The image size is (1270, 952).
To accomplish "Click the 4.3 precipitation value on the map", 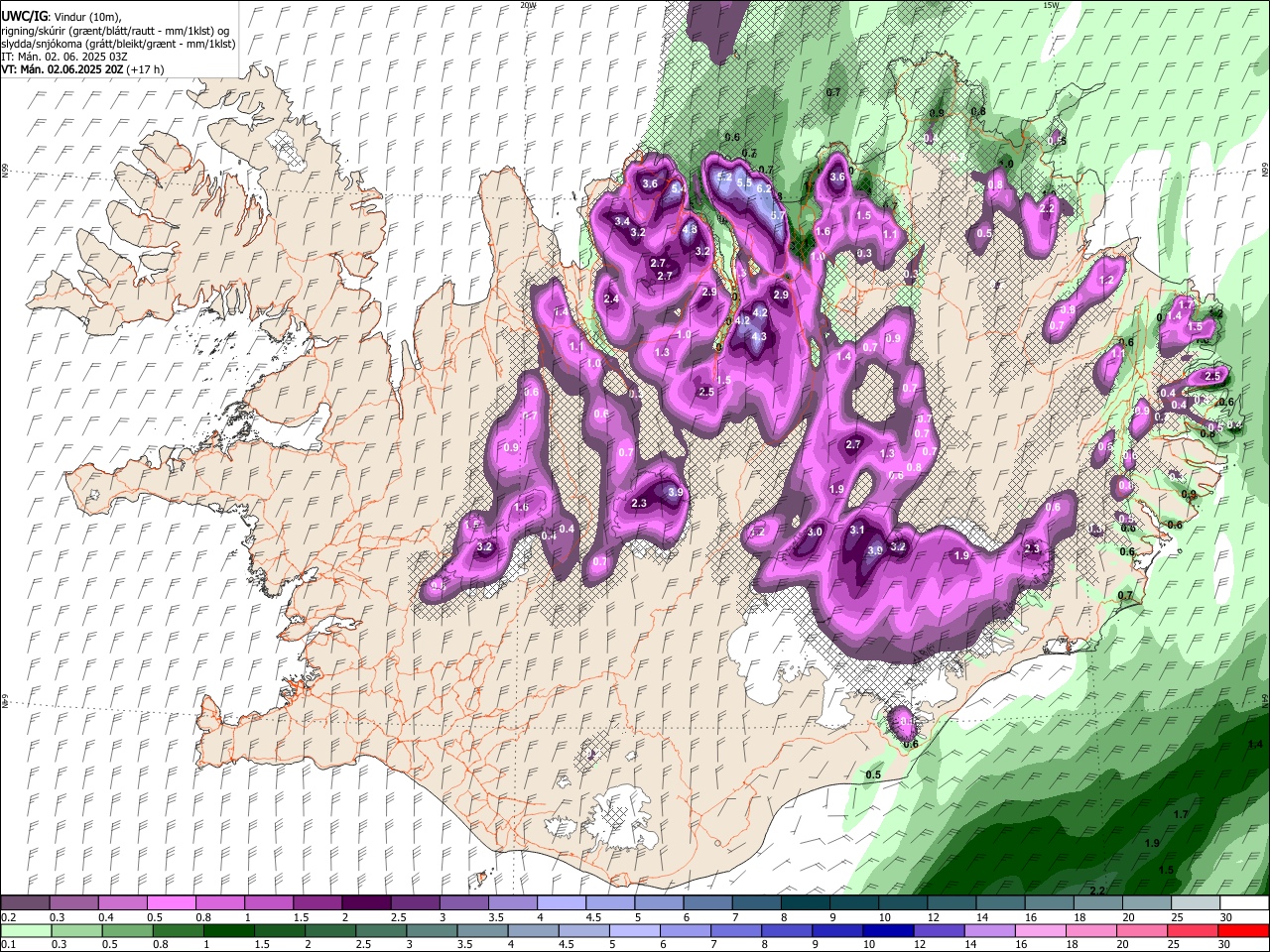I will click(759, 337).
